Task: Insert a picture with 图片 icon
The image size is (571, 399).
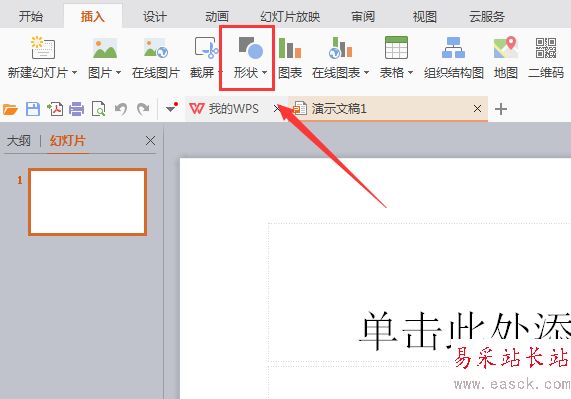Action: 105,48
